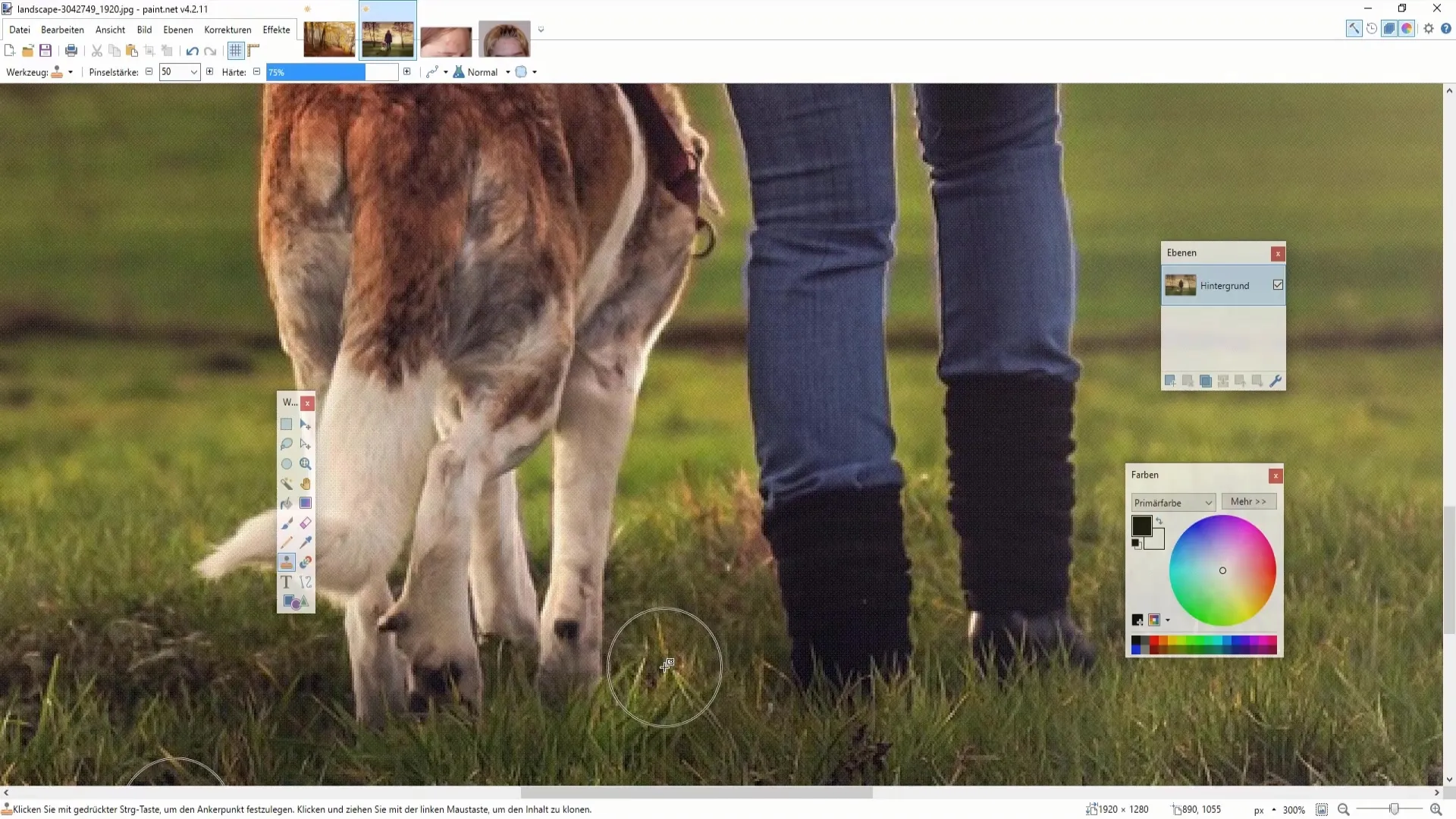Click the primary color swatch
This screenshot has width=1456, height=819.
click(x=1141, y=526)
